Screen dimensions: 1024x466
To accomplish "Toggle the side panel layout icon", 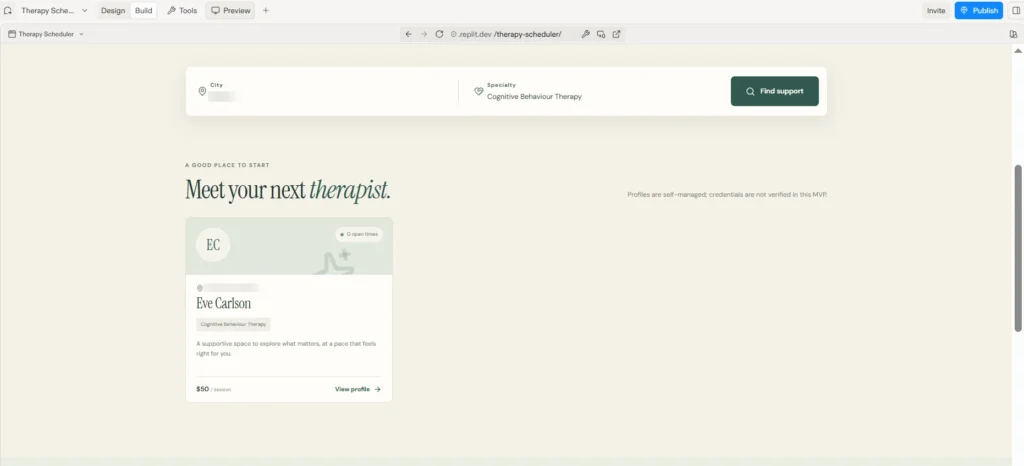I will [1016, 10].
